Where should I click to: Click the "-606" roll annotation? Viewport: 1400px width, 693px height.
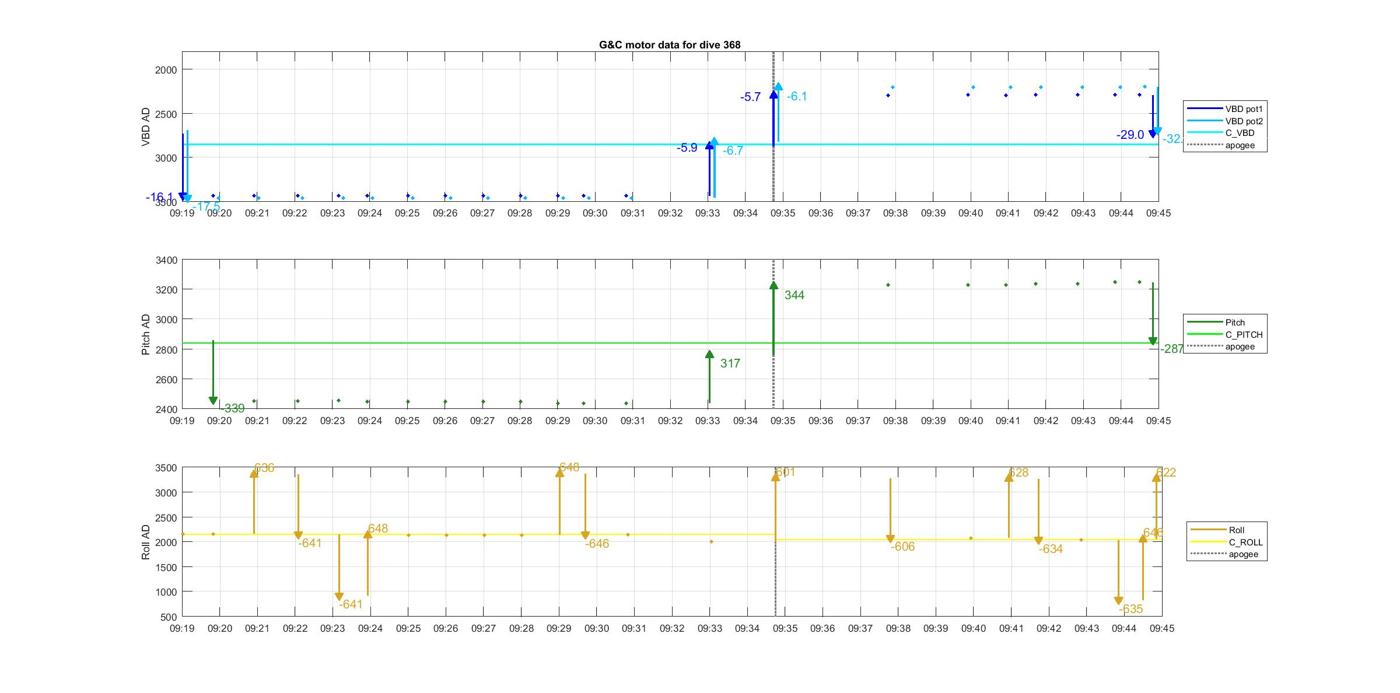pyautogui.click(x=903, y=547)
